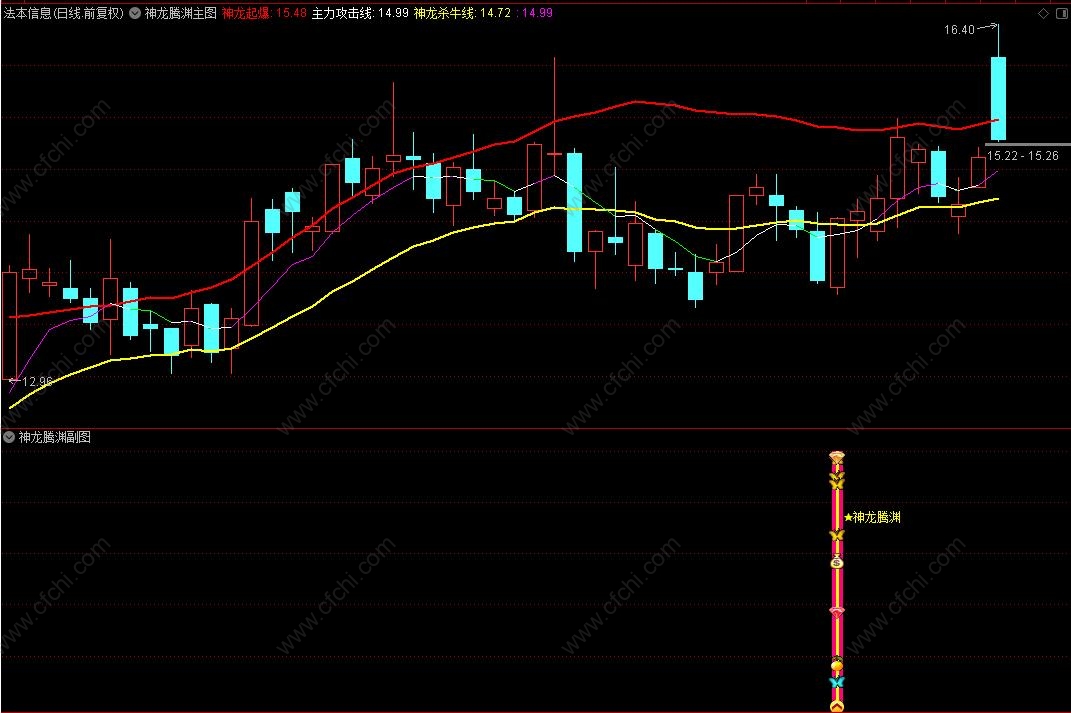The image size is (1071, 713).
Task: Click the last tall cyan candlestick
Action: 998,98
